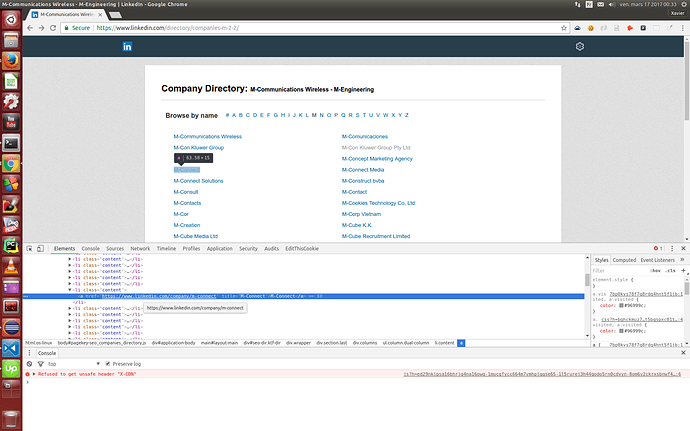Open Visual Studio Code from the dock

pos(11,348)
